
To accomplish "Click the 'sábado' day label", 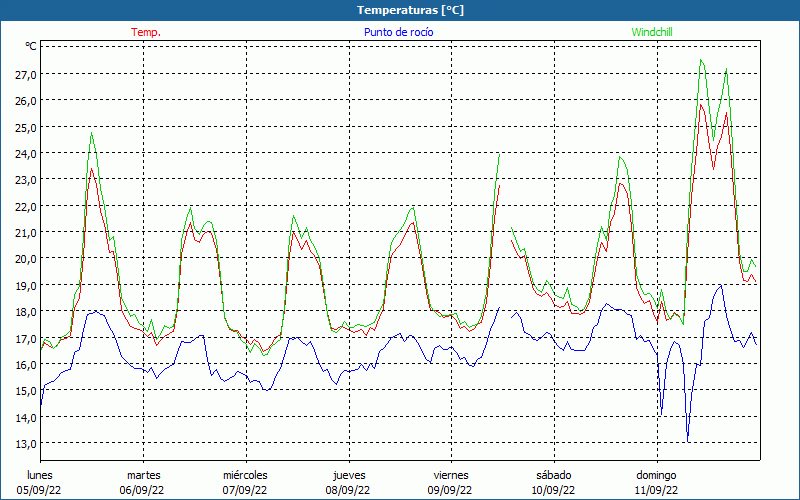I will (x=554, y=475).
